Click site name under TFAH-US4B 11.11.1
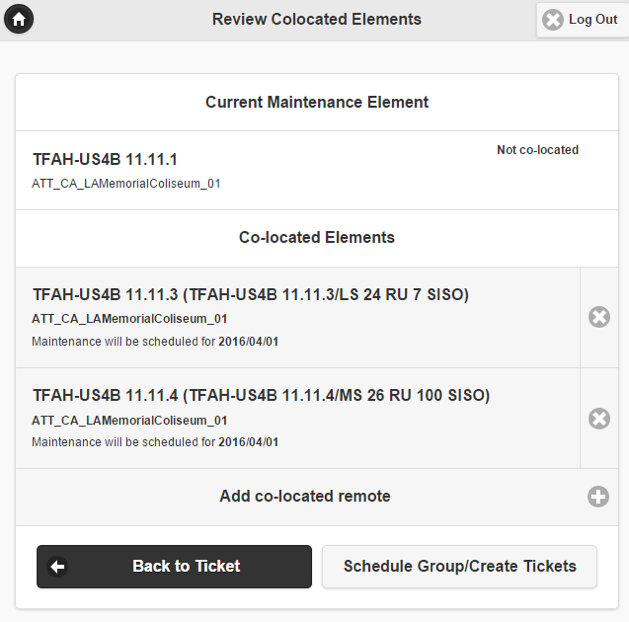 pyautogui.click(x=126, y=184)
